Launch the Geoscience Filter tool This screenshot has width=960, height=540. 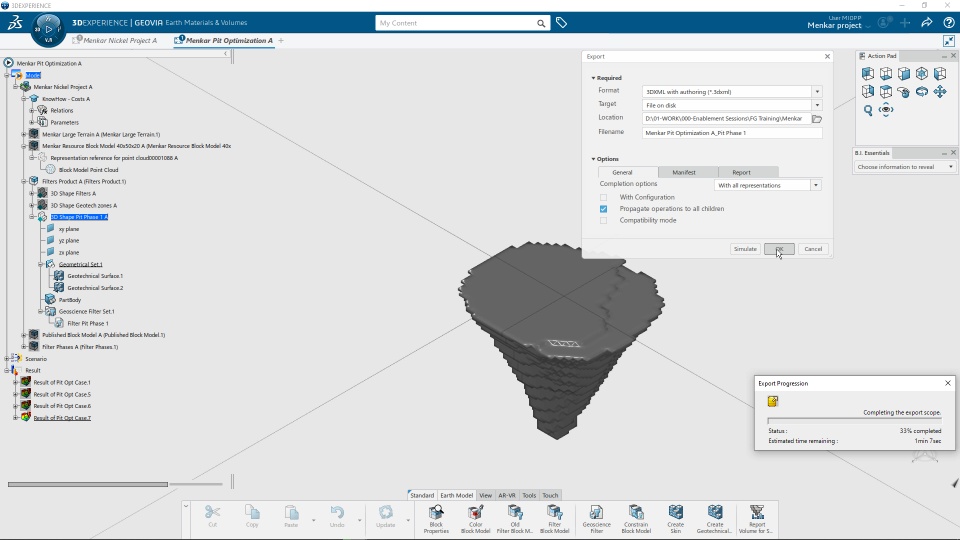pos(596,519)
